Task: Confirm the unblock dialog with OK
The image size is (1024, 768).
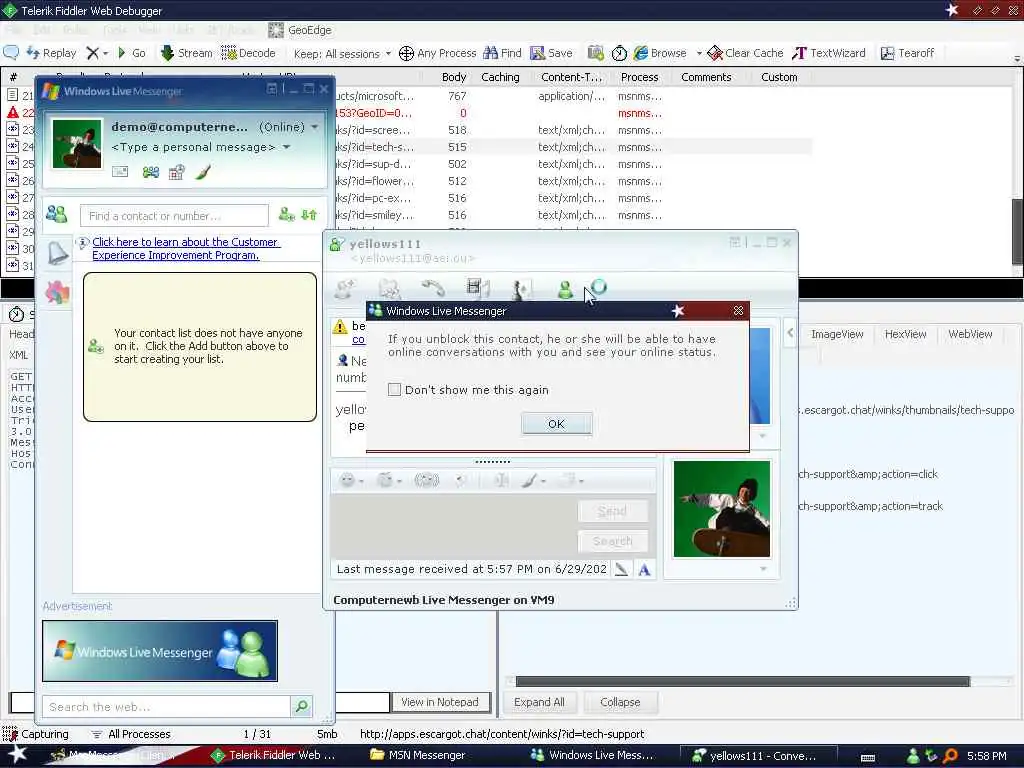Action: (x=556, y=424)
